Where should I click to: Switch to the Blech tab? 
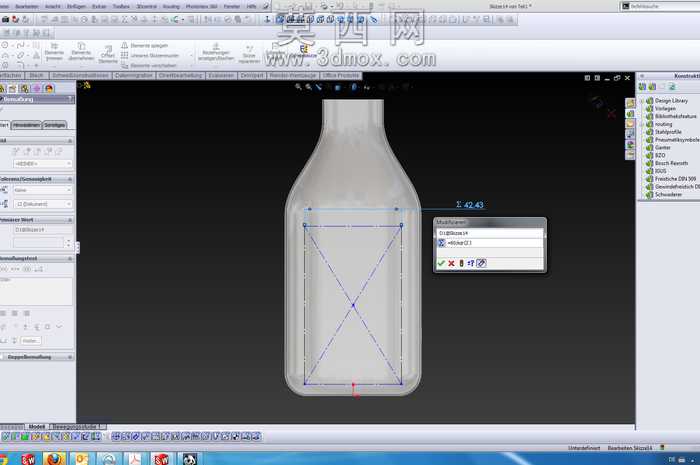pos(37,75)
